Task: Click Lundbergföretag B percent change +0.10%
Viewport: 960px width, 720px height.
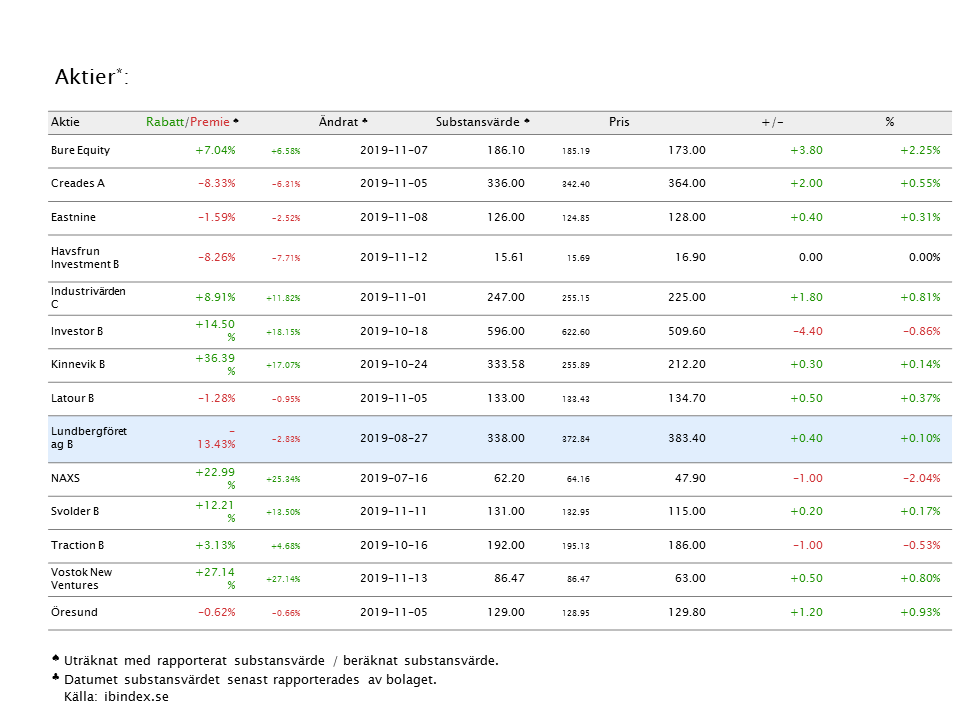Action: point(920,438)
